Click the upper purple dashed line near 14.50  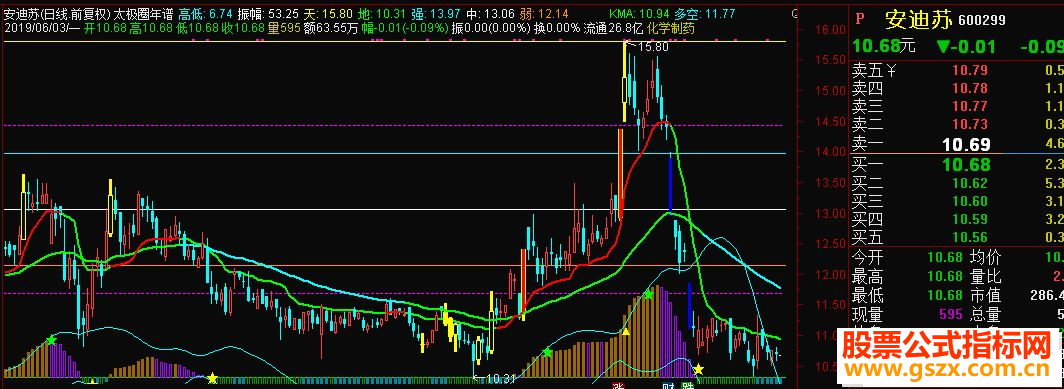click(x=394, y=126)
